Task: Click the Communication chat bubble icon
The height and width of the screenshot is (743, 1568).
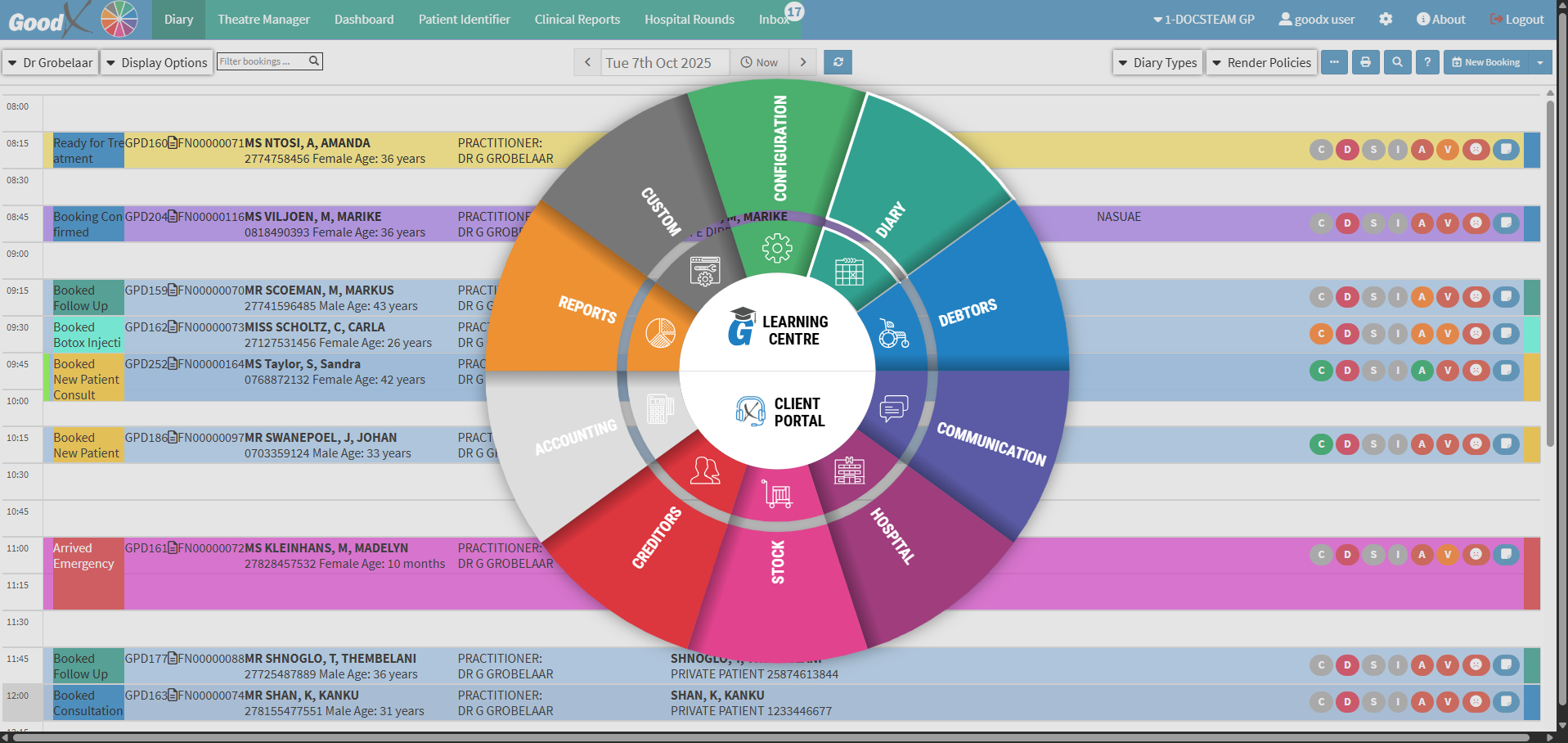Action: tap(893, 408)
